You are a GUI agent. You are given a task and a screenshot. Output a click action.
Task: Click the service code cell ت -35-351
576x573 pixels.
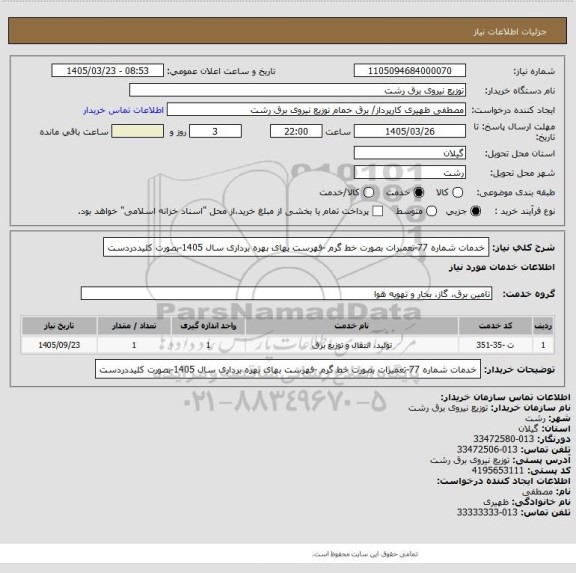(495, 345)
